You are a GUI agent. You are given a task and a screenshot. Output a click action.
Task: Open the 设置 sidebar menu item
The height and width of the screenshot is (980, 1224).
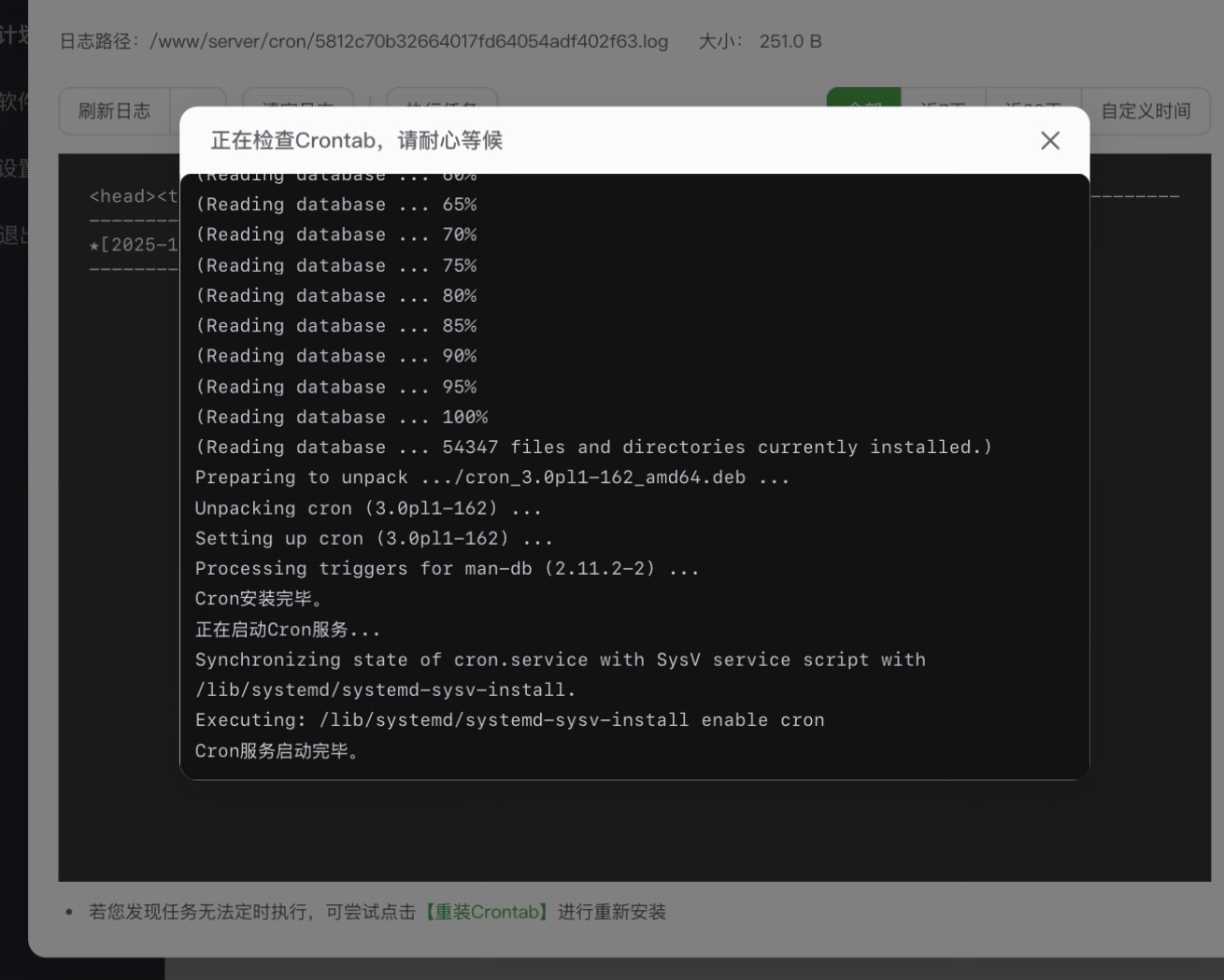coord(14,168)
